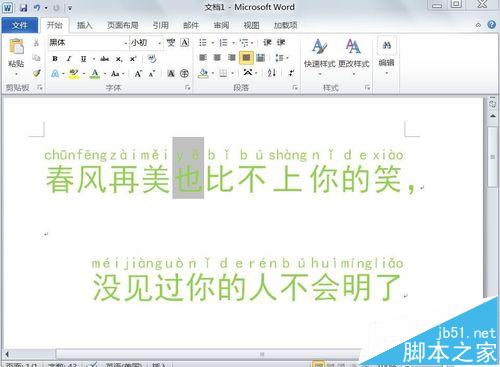Toggle Italic formatting
Screen dimensions: 500x367
[69, 59]
